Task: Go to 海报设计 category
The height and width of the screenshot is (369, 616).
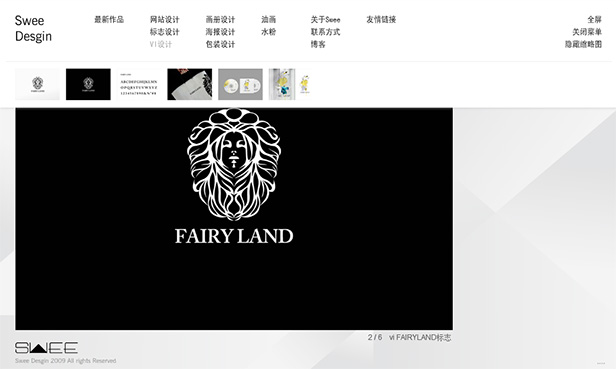Action: (x=220, y=32)
